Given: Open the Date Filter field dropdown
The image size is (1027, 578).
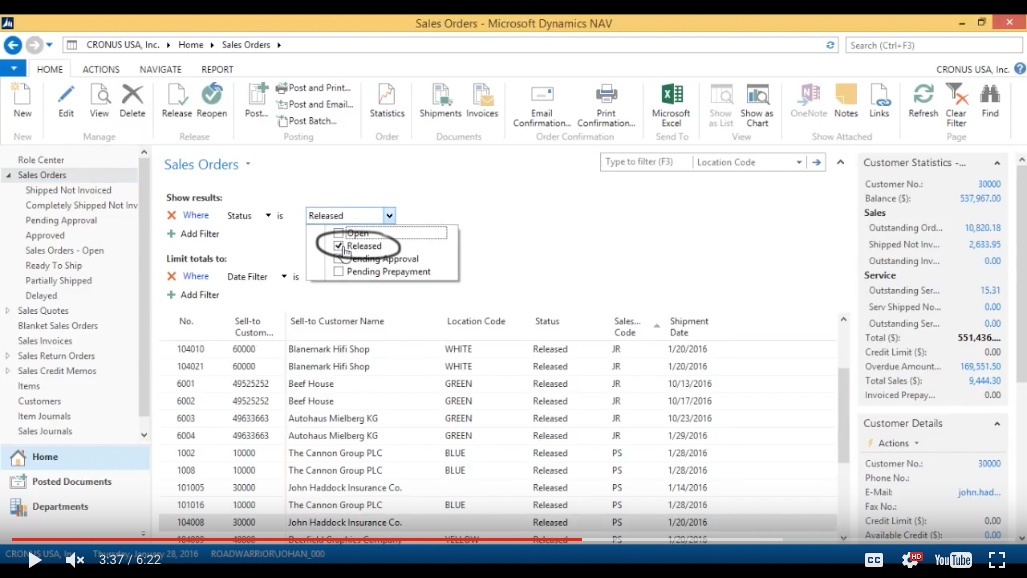Looking at the screenshot, I should pos(284,277).
